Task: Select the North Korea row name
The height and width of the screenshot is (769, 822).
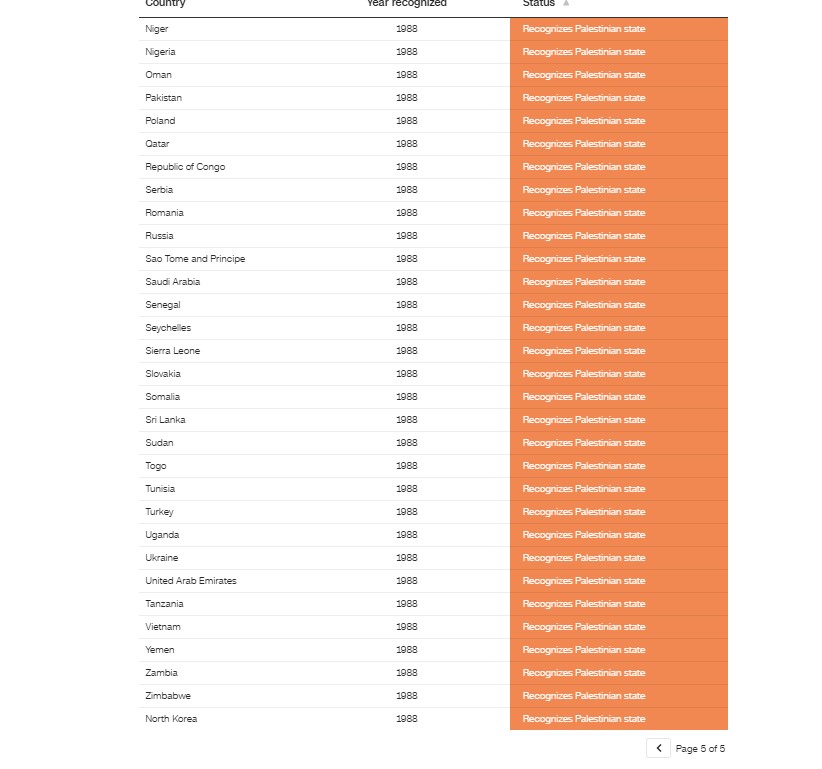Action: [171, 719]
